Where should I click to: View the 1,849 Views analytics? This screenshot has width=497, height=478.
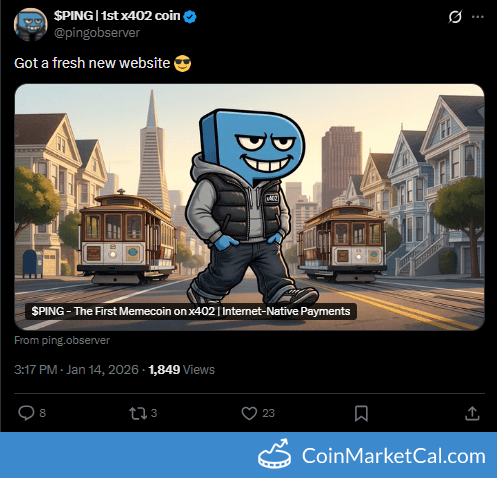[x=182, y=370]
